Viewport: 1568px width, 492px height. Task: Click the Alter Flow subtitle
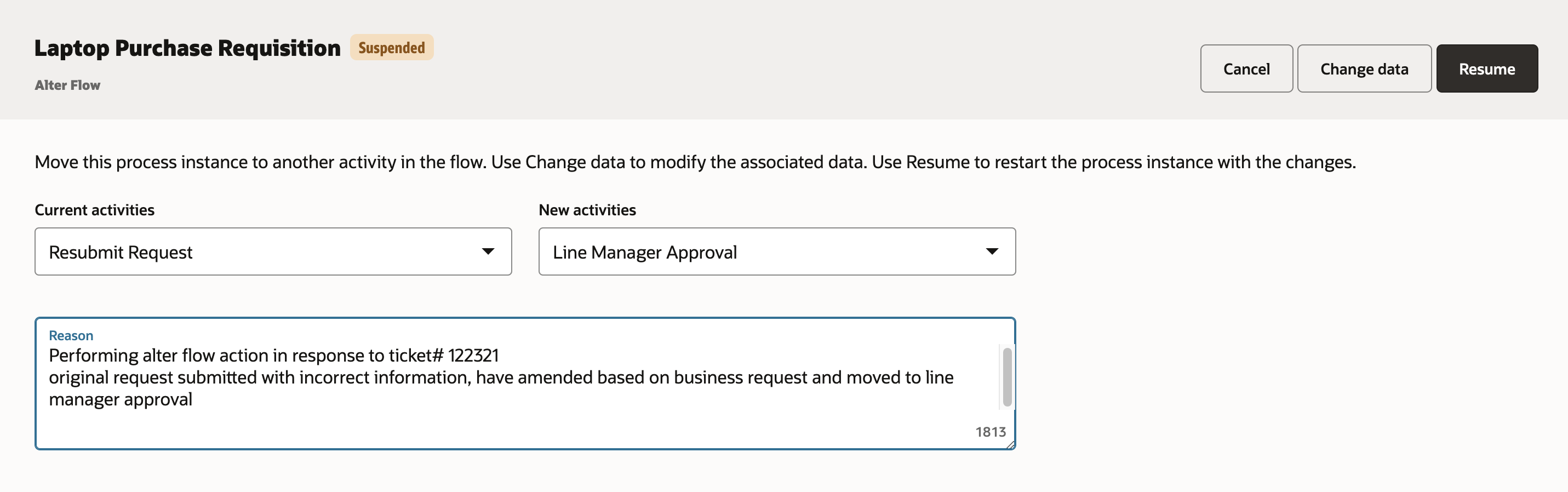tap(67, 85)
